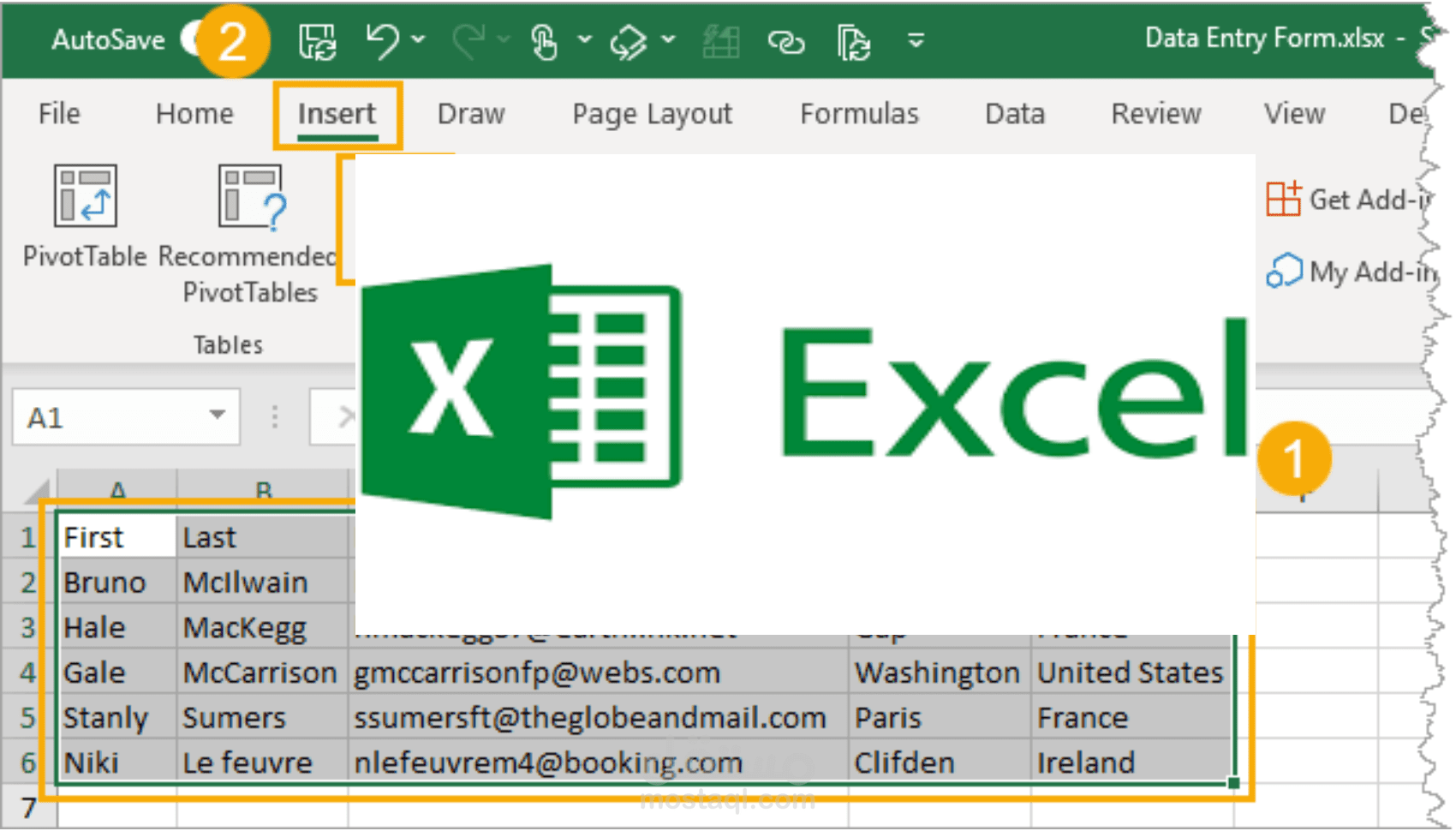This screenshot has width=1456, height=831.
Task: Click Get Add-ins button
Action: pos(1348,200)
